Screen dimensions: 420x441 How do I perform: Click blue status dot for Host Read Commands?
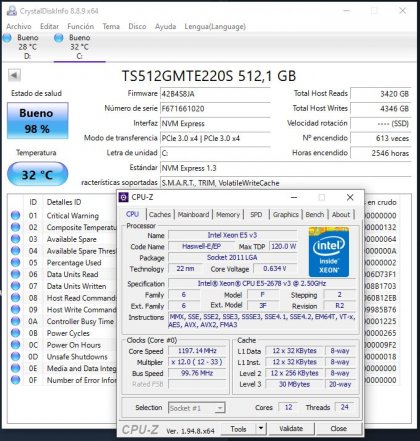coord(15,298)
